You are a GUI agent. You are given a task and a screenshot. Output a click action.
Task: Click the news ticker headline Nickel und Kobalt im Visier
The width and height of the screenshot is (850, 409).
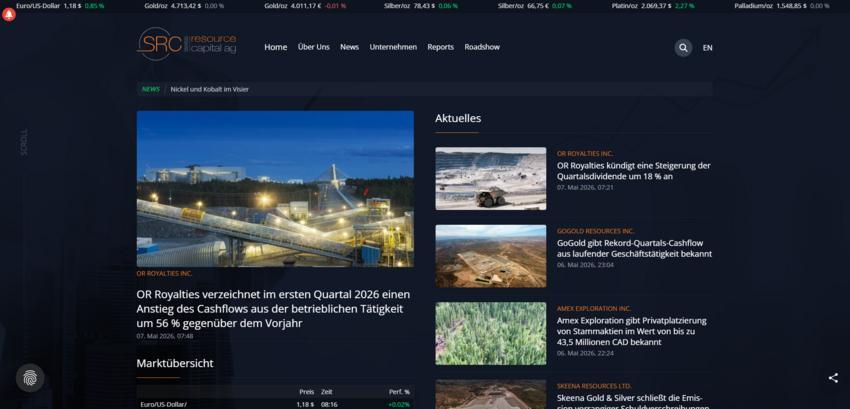[x=209, y=90]
